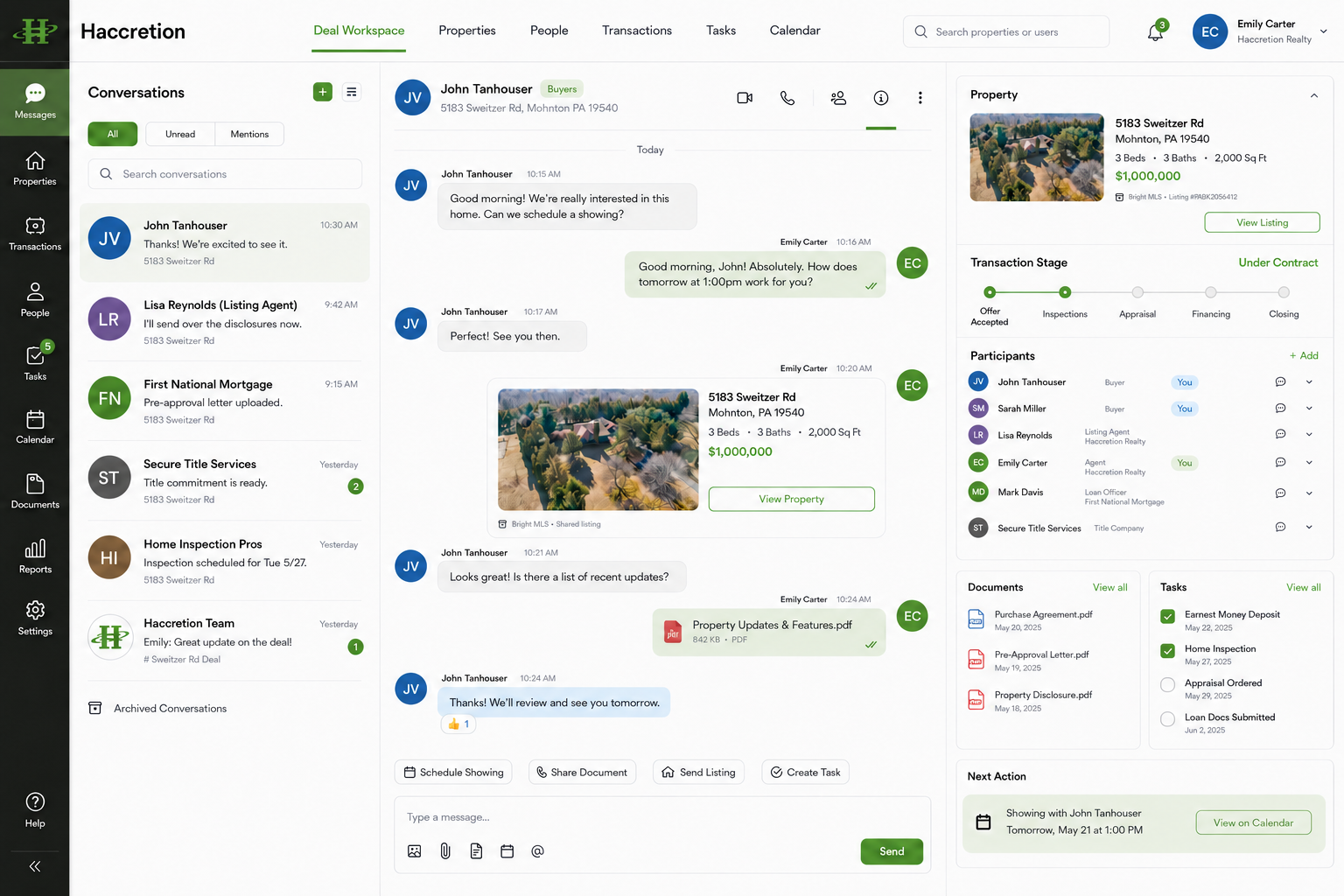Open the participants icon in the chat header
Screen dimensions: 1344x896
click(x=838, y=98)
